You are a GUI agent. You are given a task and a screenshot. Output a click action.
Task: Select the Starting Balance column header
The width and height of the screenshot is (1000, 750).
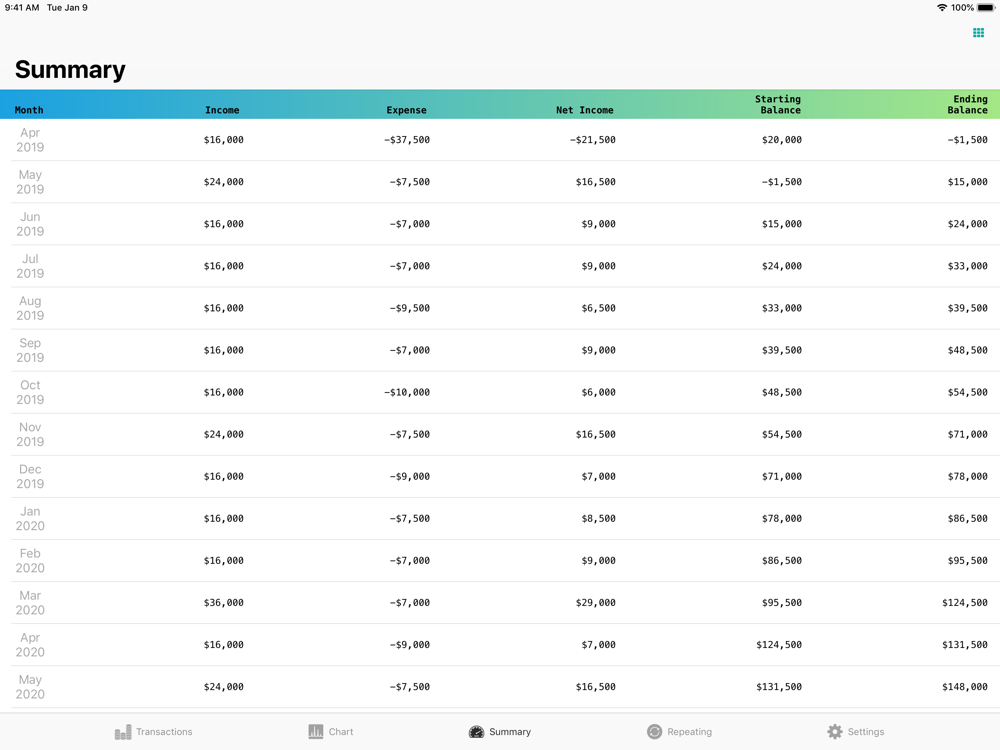[778, 105]
